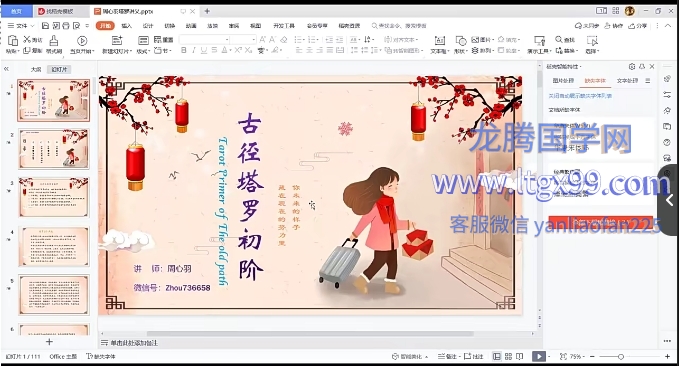Open the font size dropdown
679x366 pixels.
click(x=243, y=39)
